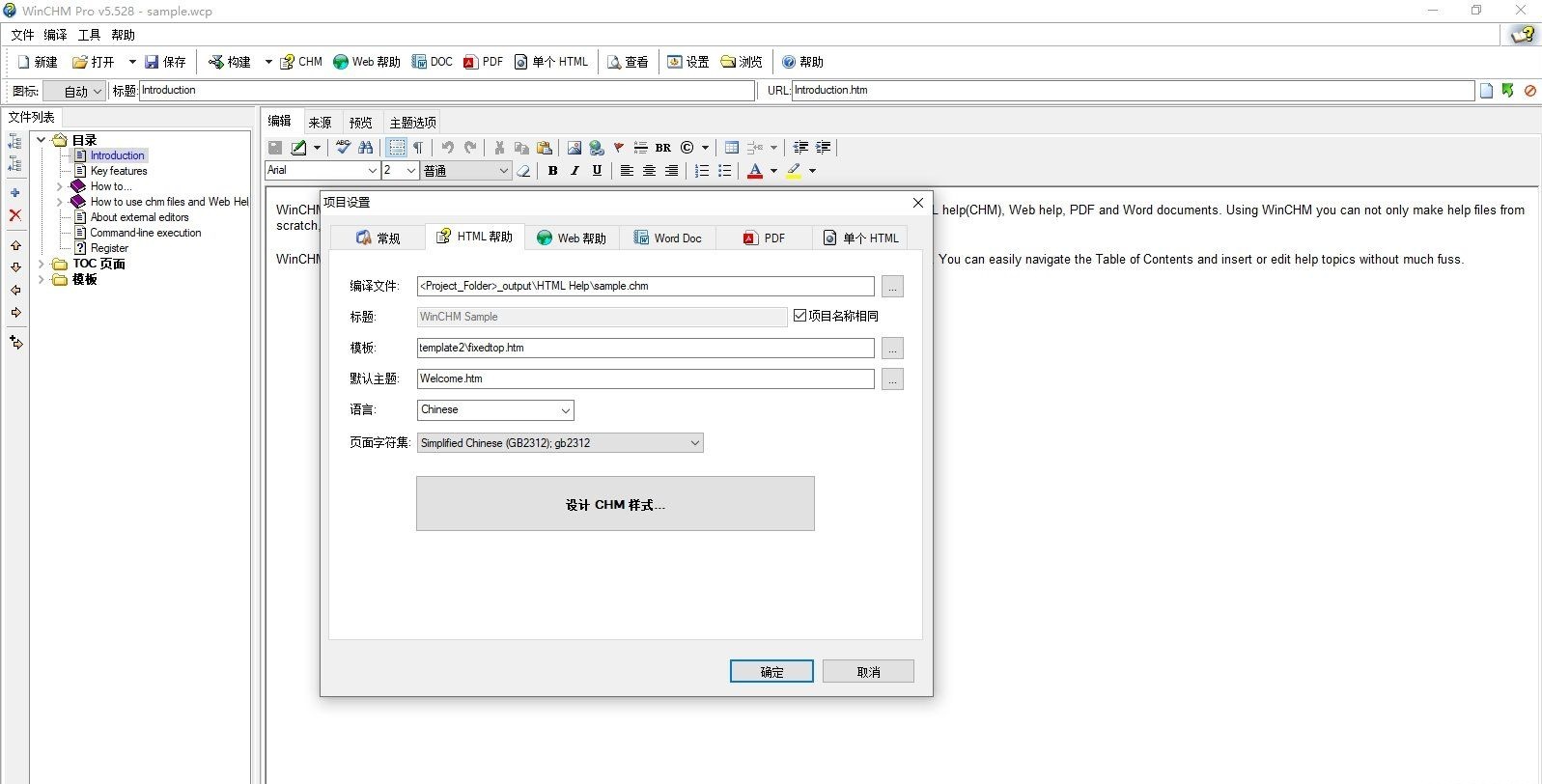Browse for 默认主题 with the ... button
Image resolution: width=1542 pixels, height=784 pixels.
point(892,379)
